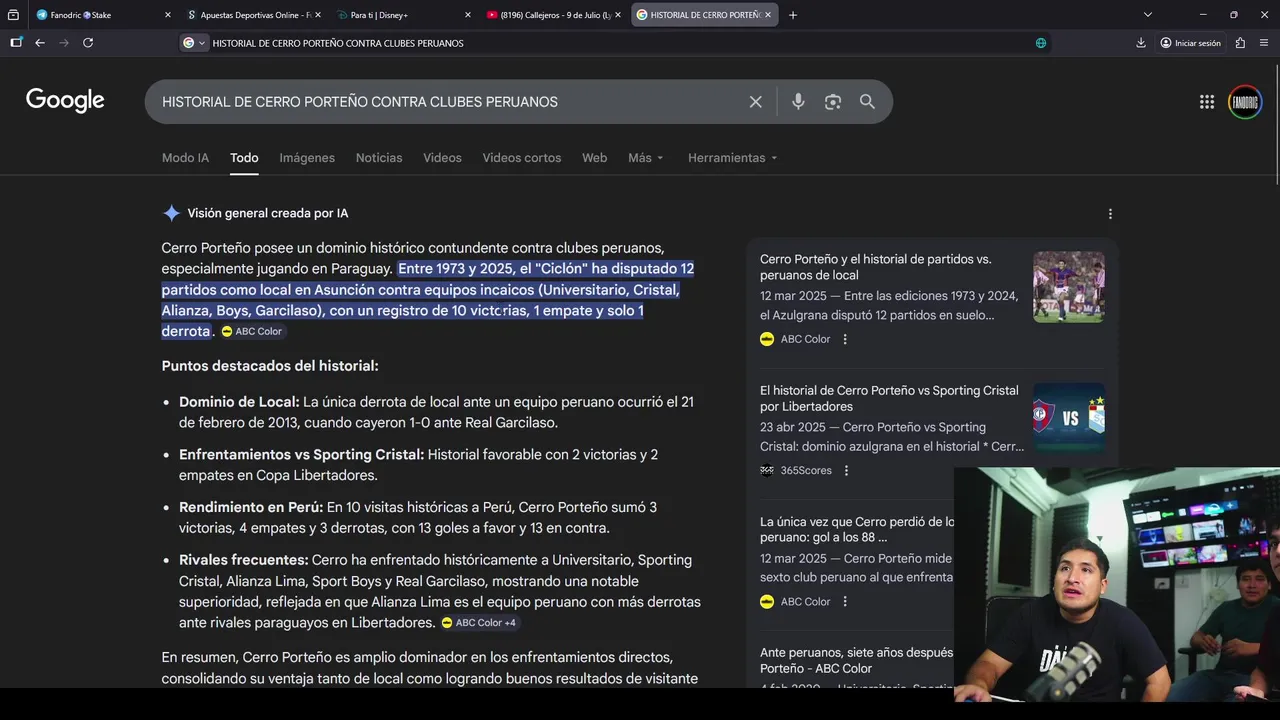Open 'Ante peruanos, siete años después' result
Screen dimensions: 1280x720
click(857, 660)
